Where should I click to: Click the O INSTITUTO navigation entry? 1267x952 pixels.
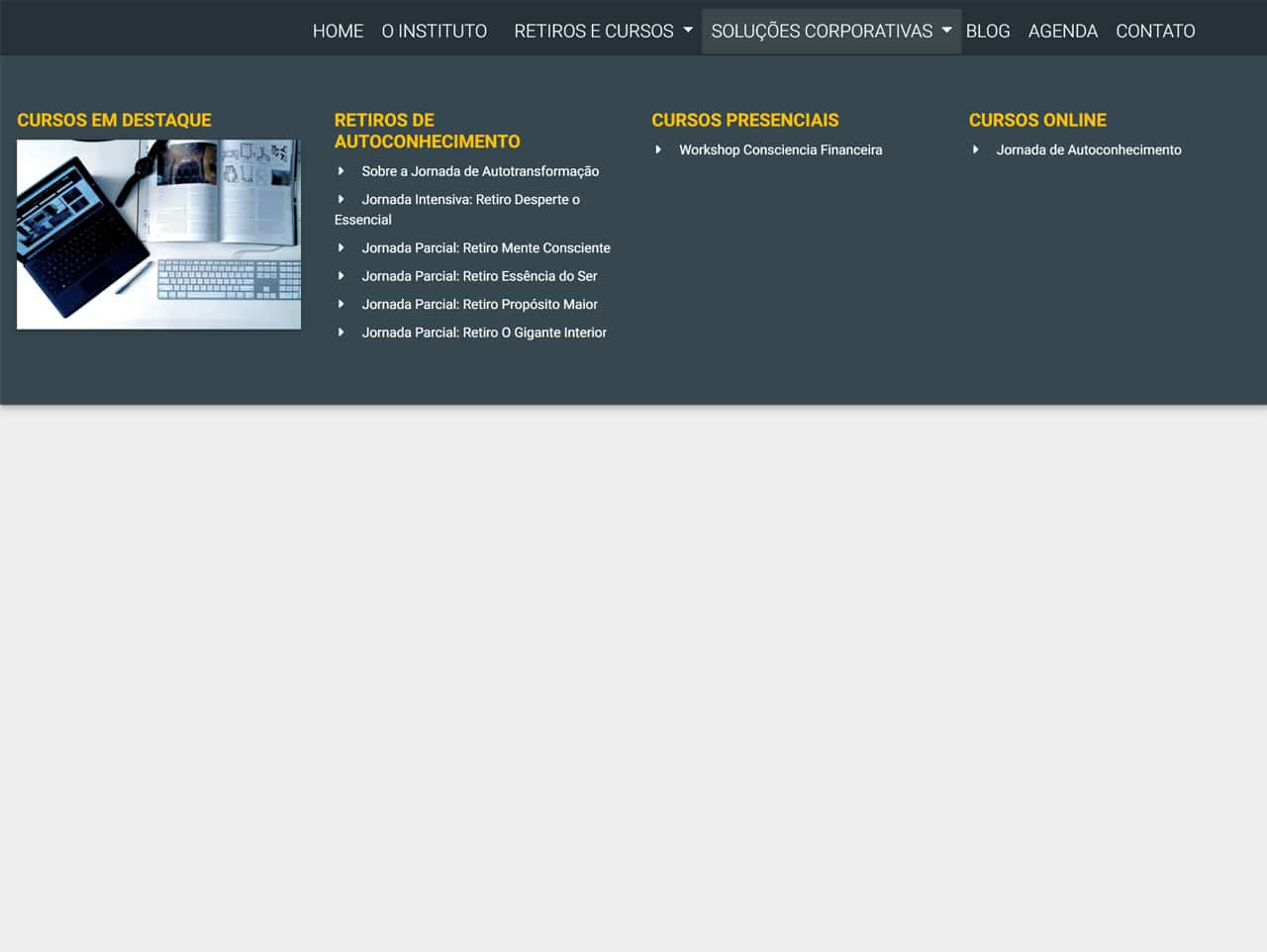pos(434,31)
